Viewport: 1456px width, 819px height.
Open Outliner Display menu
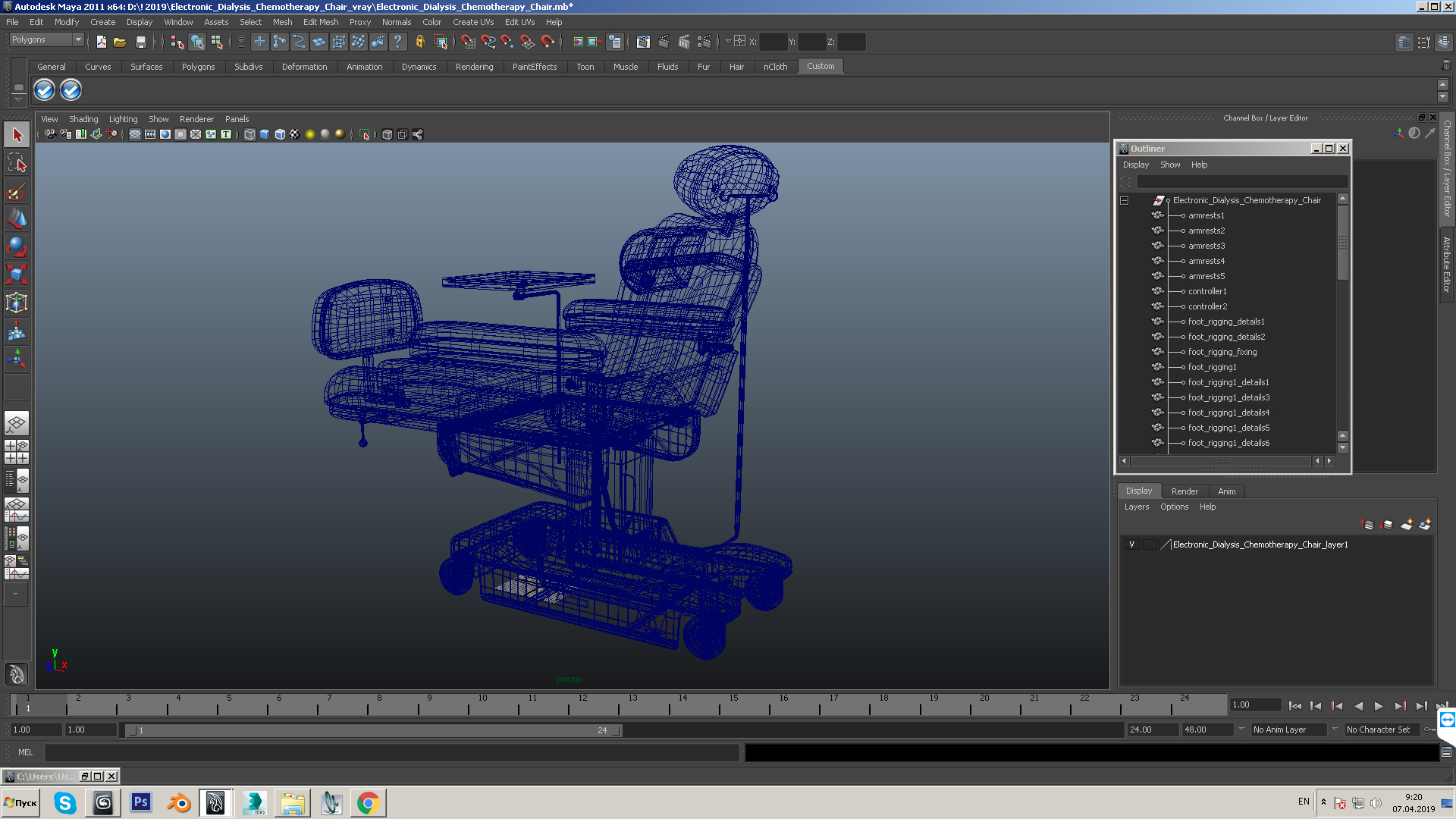[1135, 165]
